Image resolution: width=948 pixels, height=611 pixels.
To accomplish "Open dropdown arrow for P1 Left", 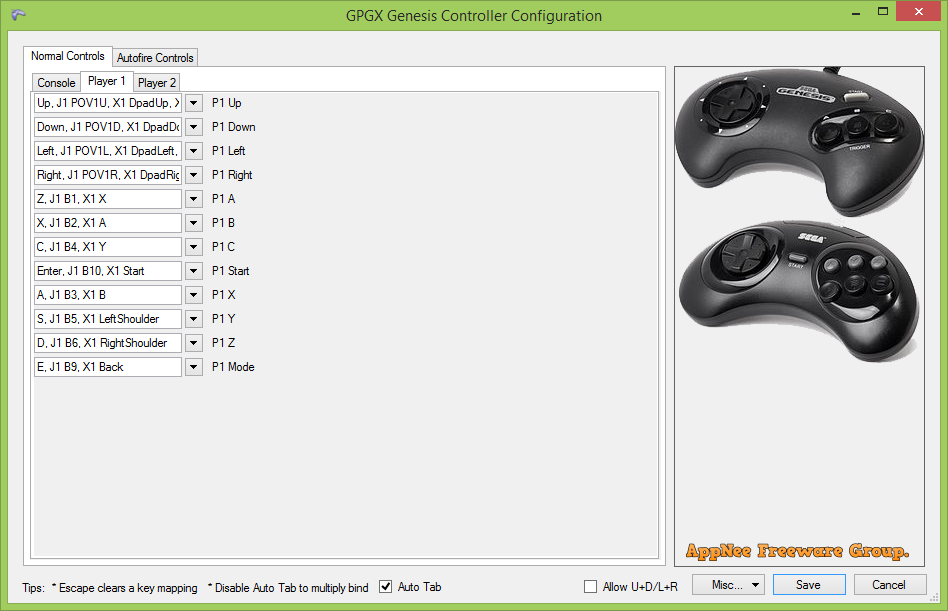I will [193, 151].
